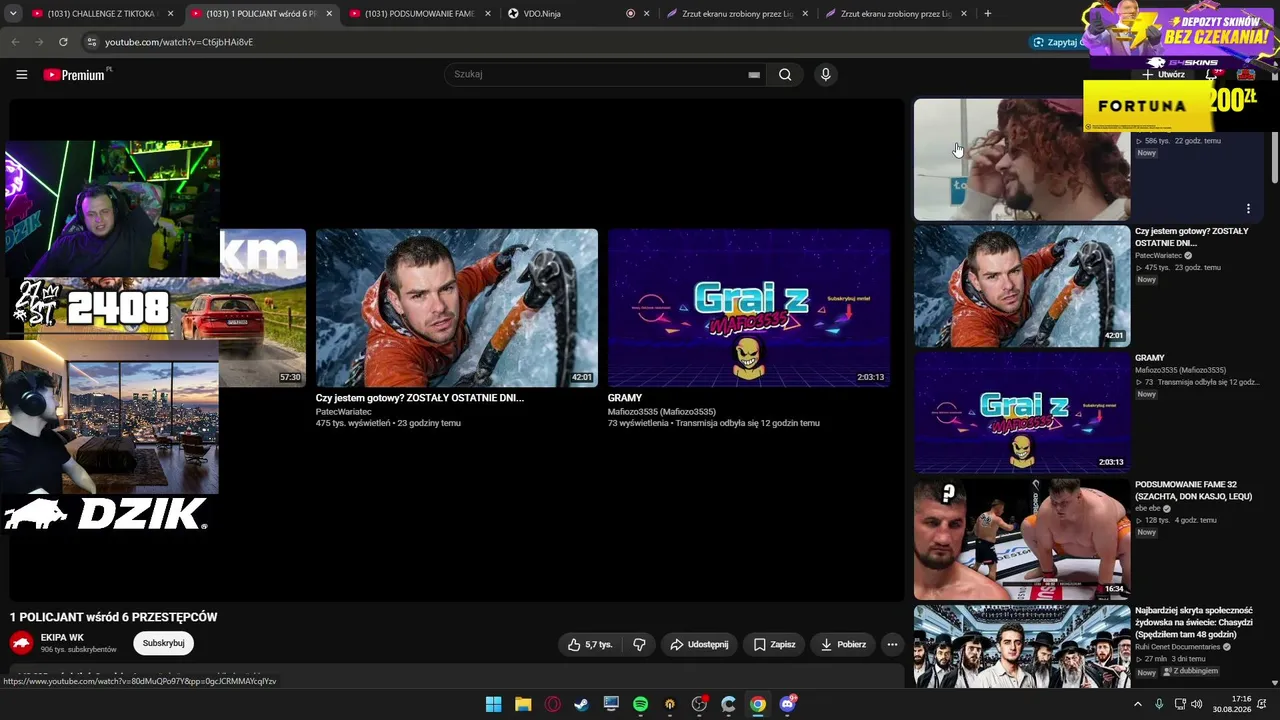
Task: Switch to Google Chrome on the taskbar
Action: pos(758,704)
